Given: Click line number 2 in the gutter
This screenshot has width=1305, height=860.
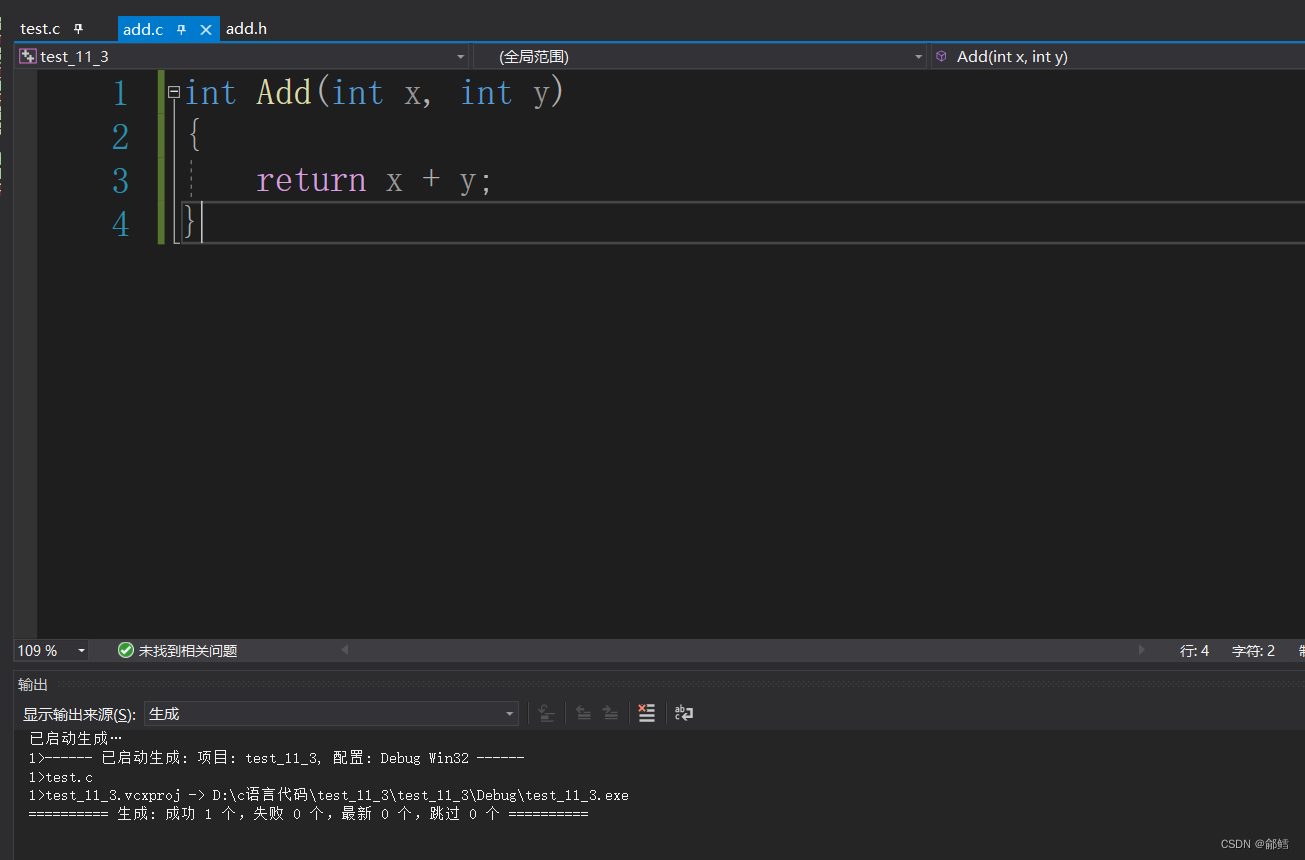Looking at the screenshot, I should pos(120,137).
